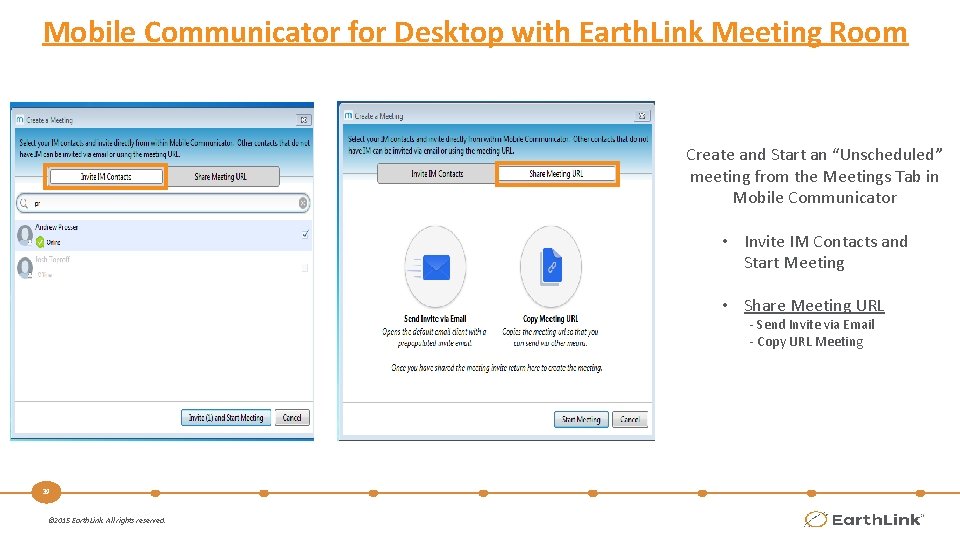Close the left Create a Meeting window
The height and width of the screenshot is (540, 960).
304,120
